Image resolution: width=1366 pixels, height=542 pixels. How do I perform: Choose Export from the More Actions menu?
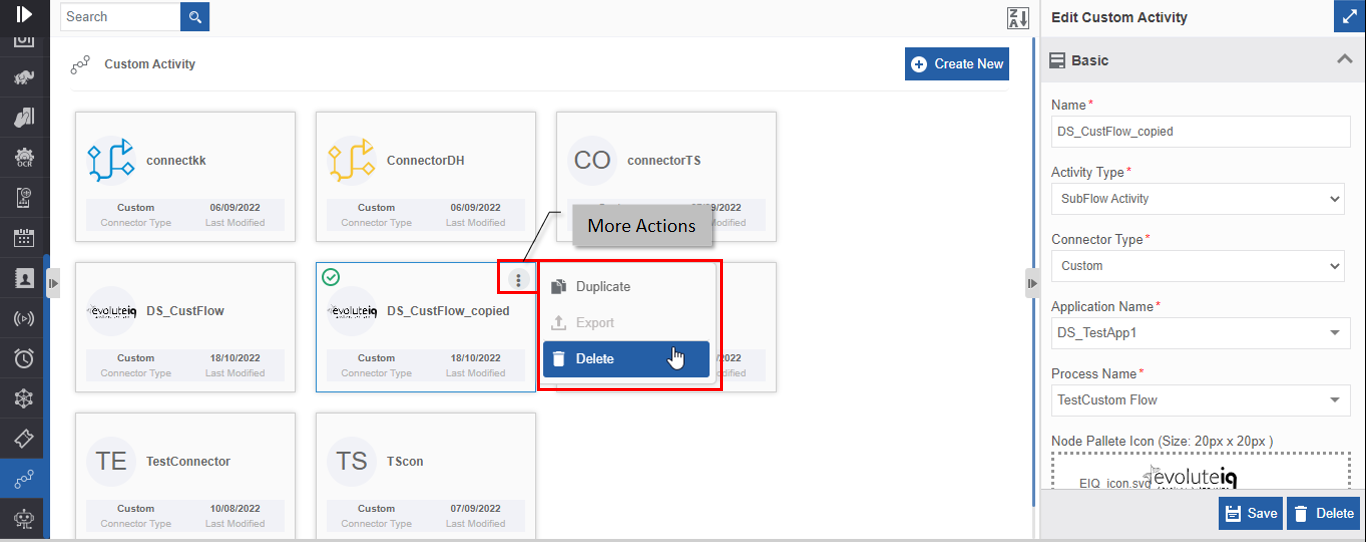pyautogui.click(x=626, y=323)
